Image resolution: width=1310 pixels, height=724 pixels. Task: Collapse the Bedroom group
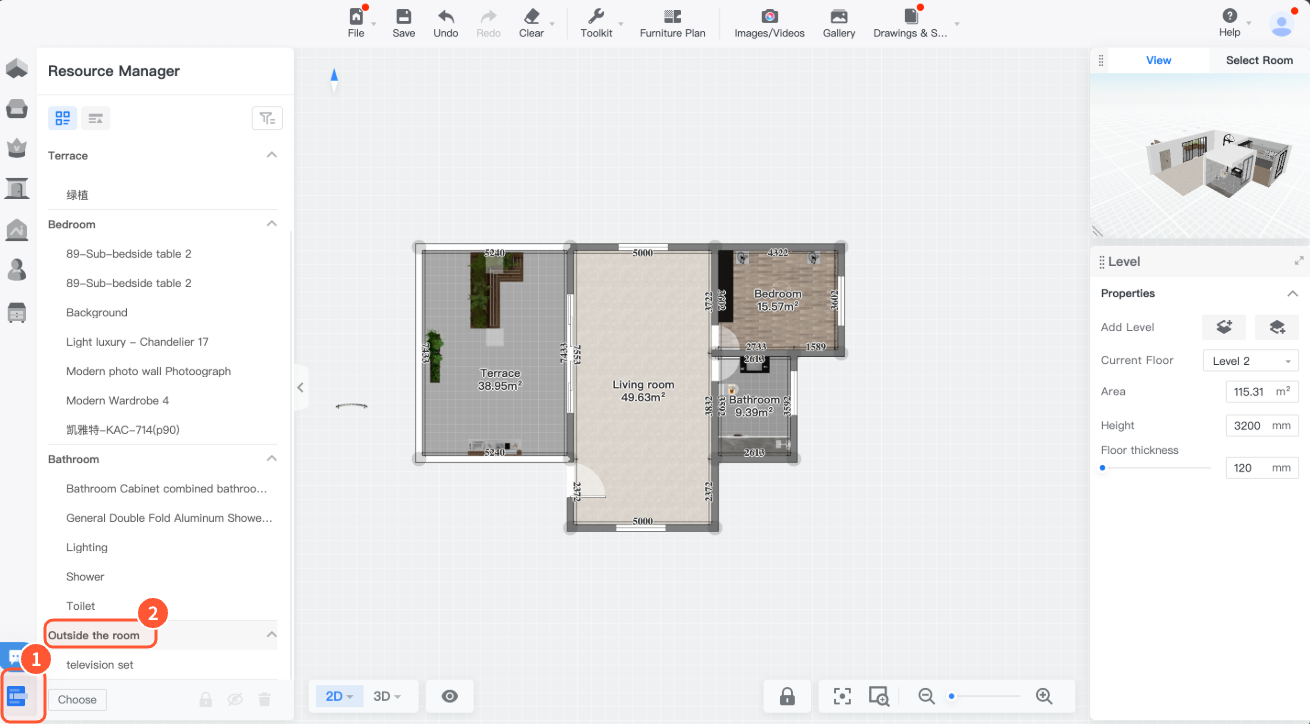[271, 224]
